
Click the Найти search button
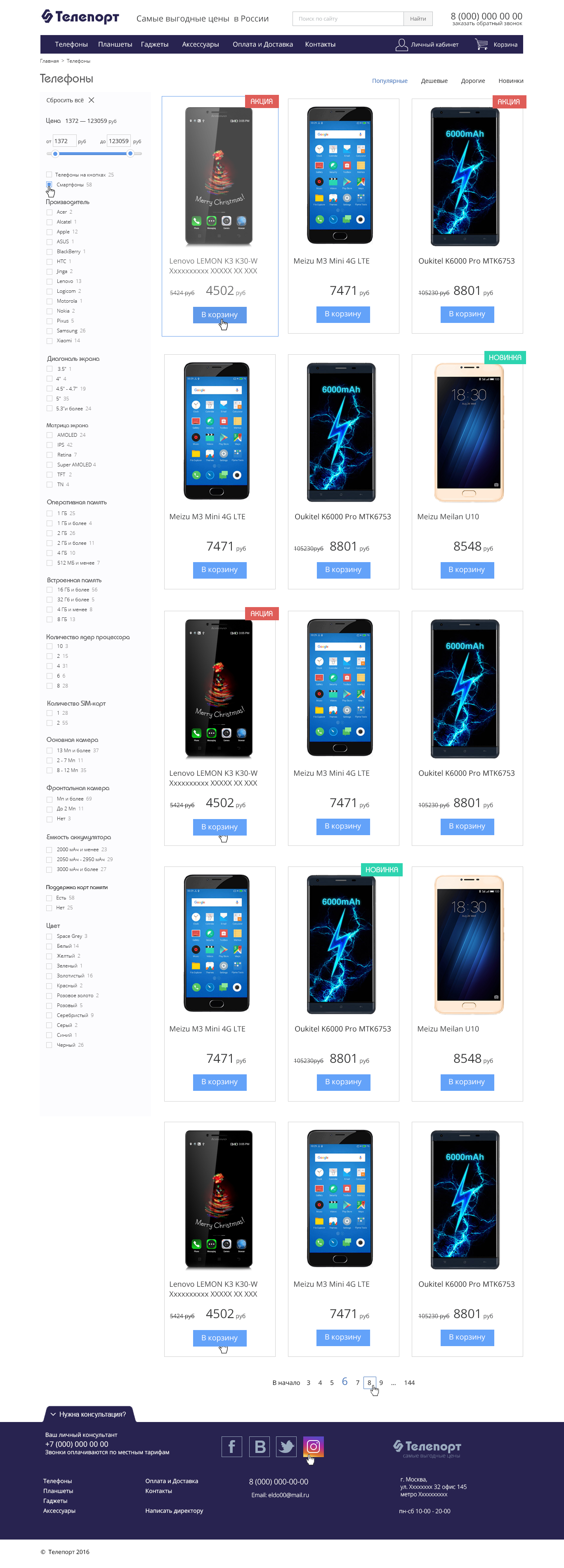coord(418,19)
